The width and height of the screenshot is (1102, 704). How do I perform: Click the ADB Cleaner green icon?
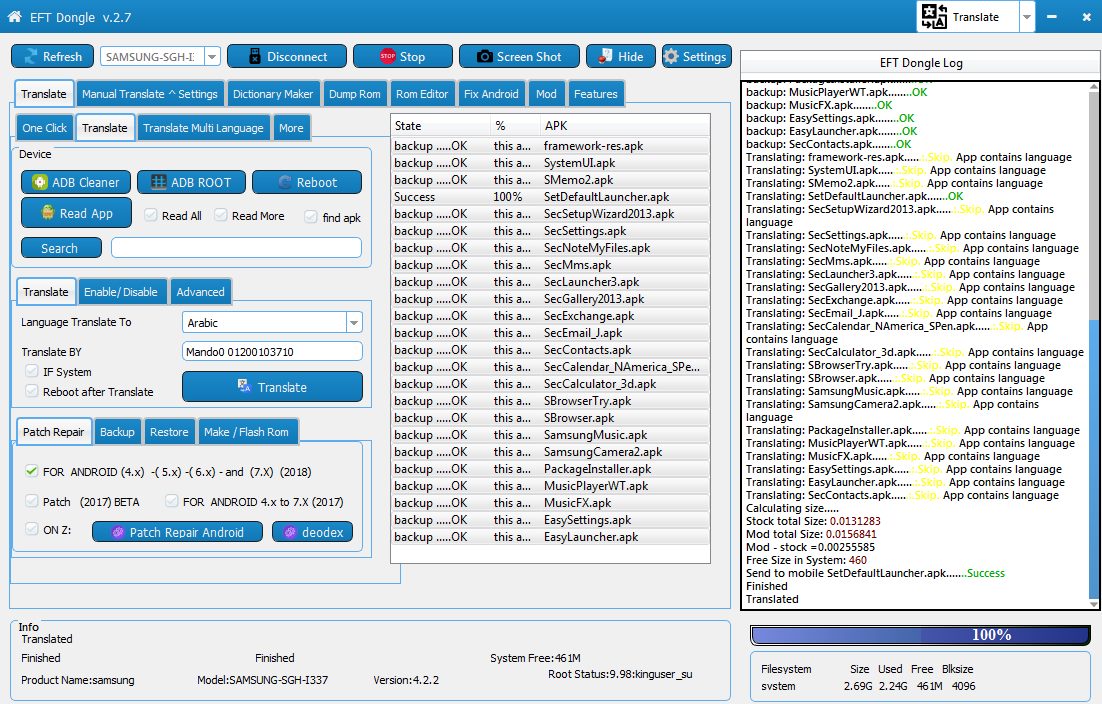pyautogui.click(x=40, y=182)
